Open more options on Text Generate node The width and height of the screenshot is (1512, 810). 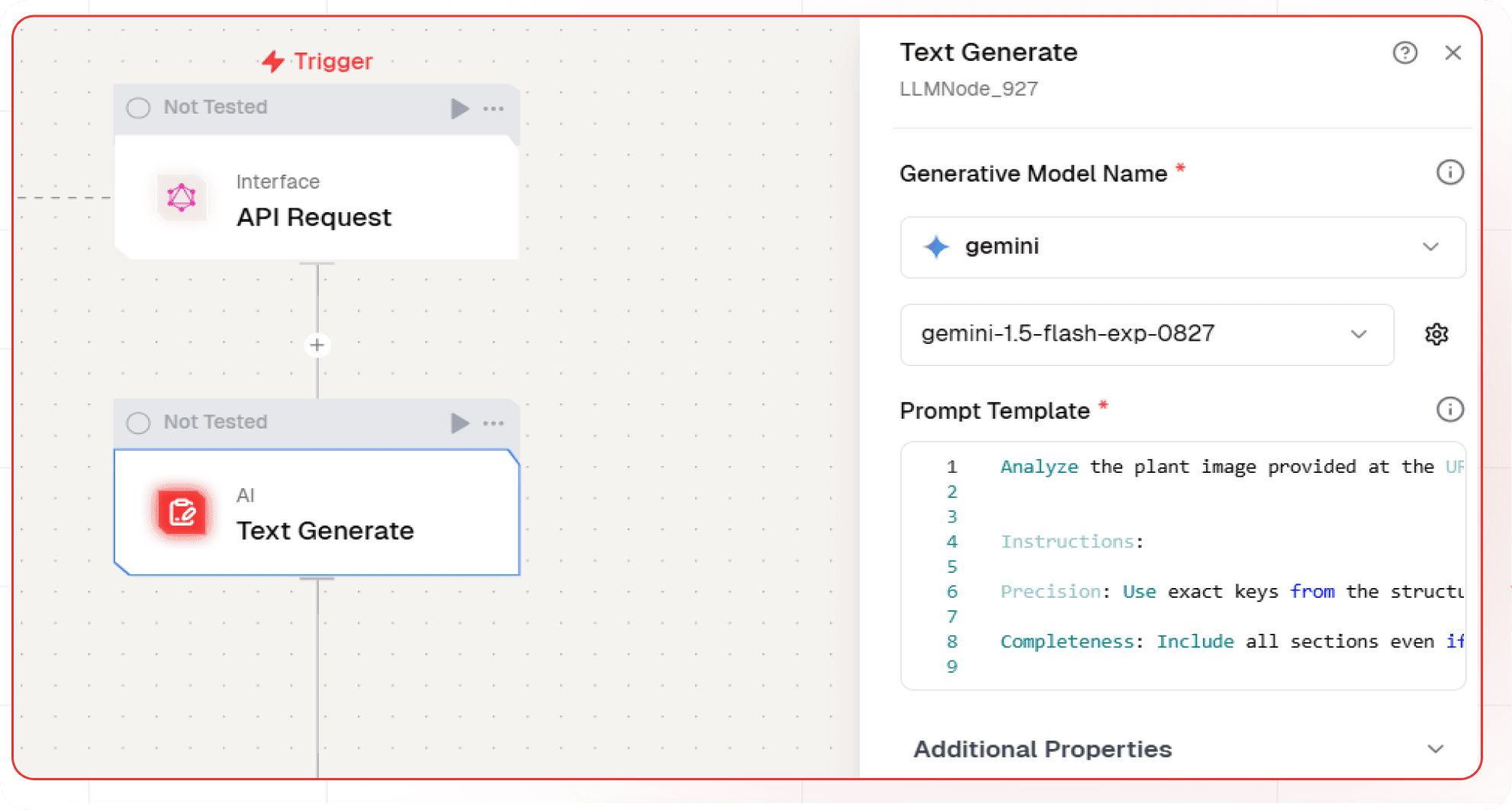(x=494, y=423)
